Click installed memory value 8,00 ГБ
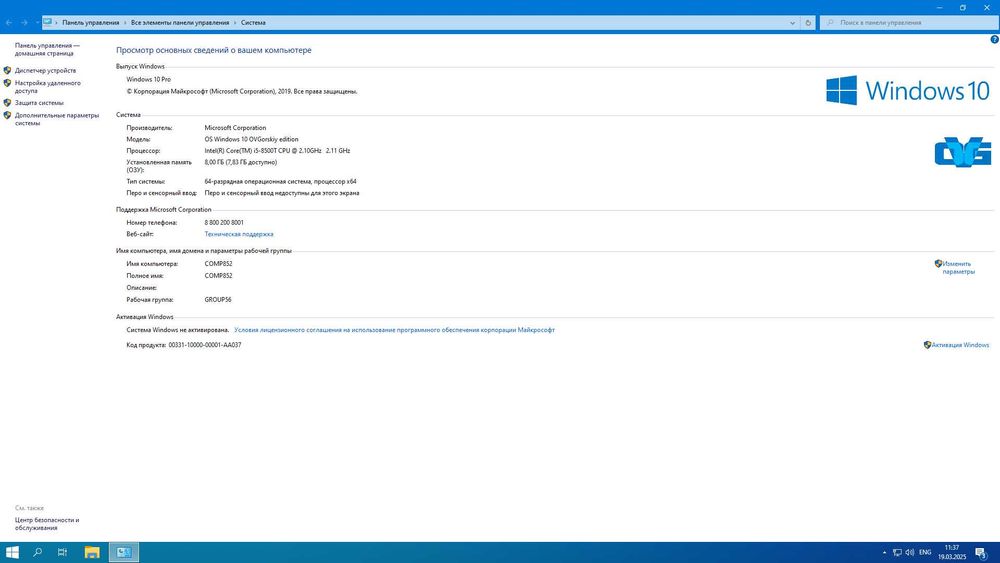 click(241, 163)
